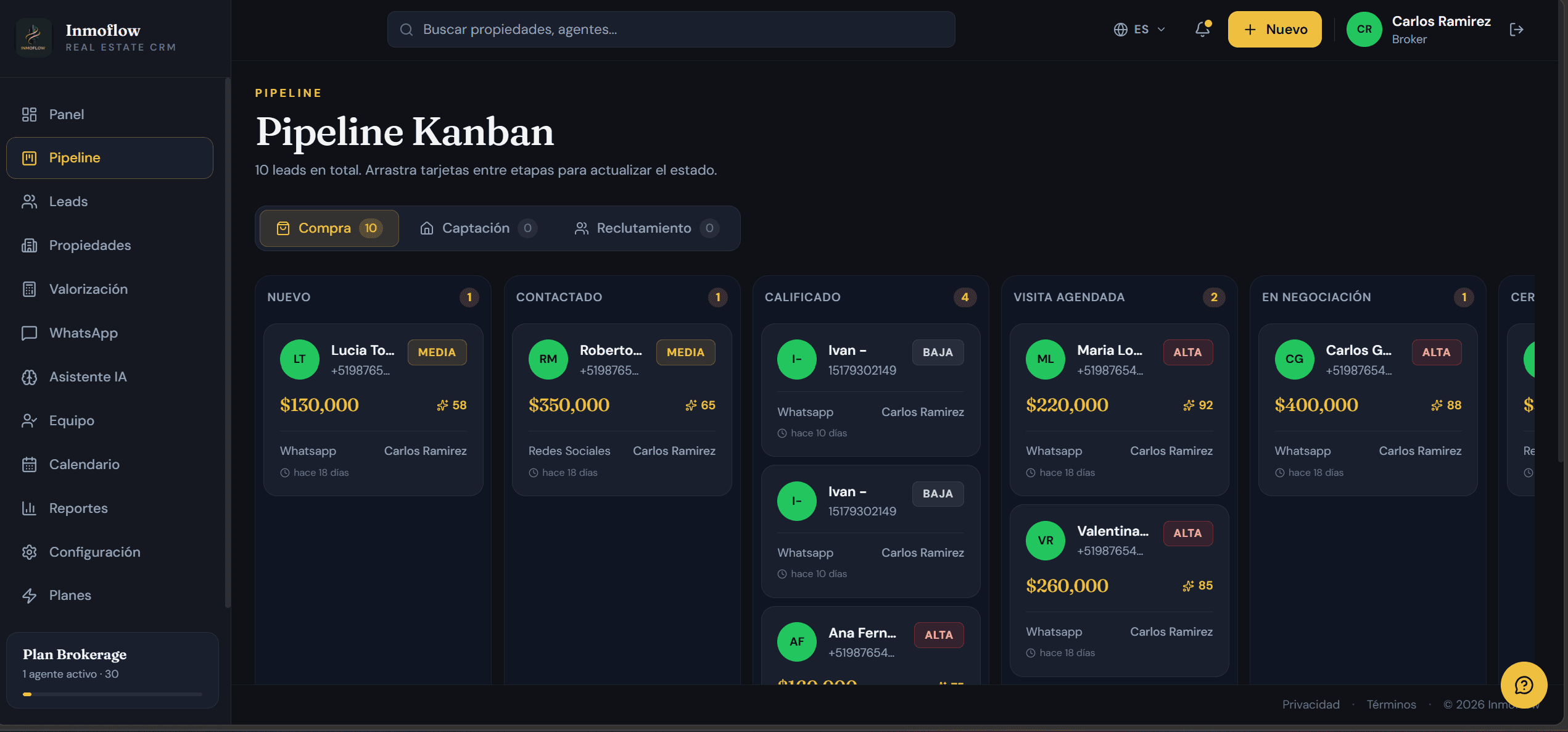Click the ALTA badge on Carlos G's card
The height and width of the screenshot is (732, 1568).
pyautogui.click(x=1437, y=352)
